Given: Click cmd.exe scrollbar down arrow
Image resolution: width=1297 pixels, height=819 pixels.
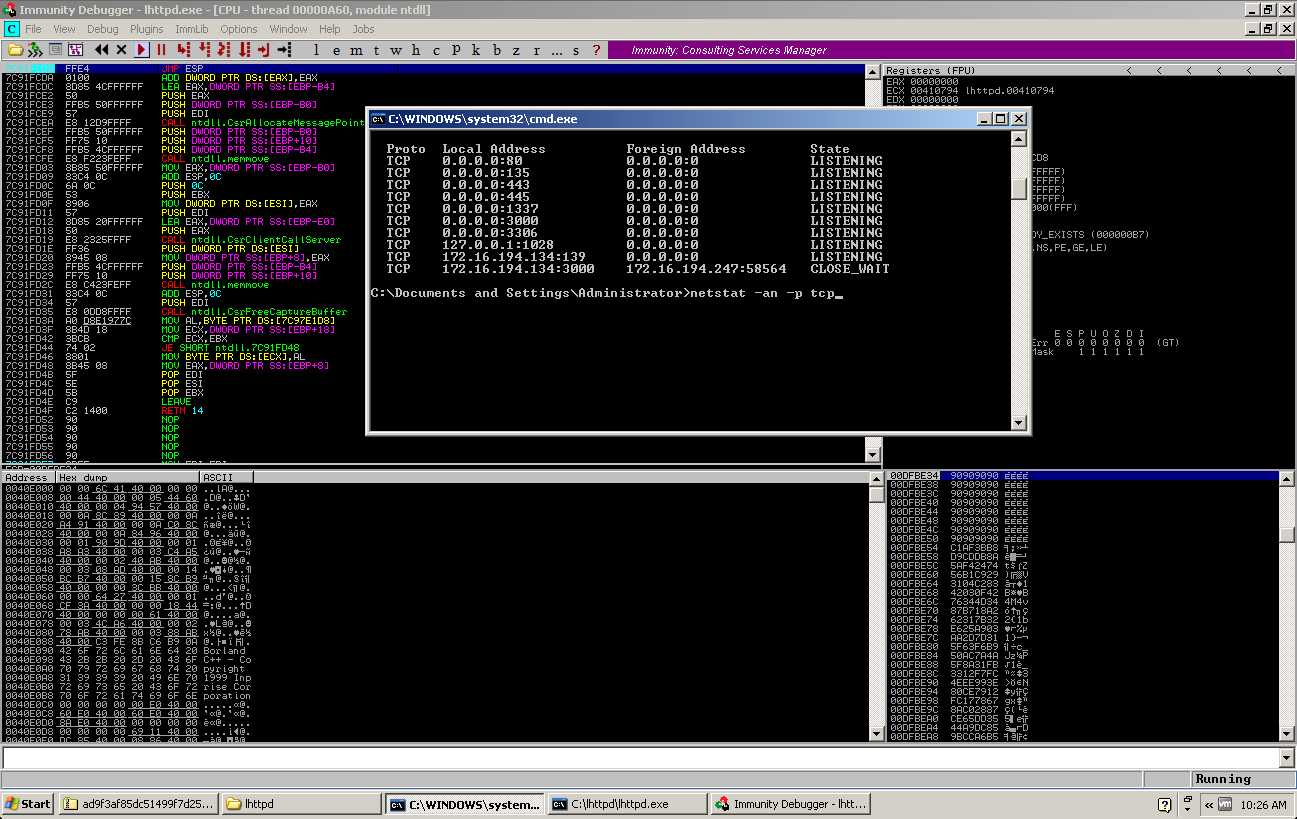Looking at the screenshot, I should click(x=1019, y=424).
